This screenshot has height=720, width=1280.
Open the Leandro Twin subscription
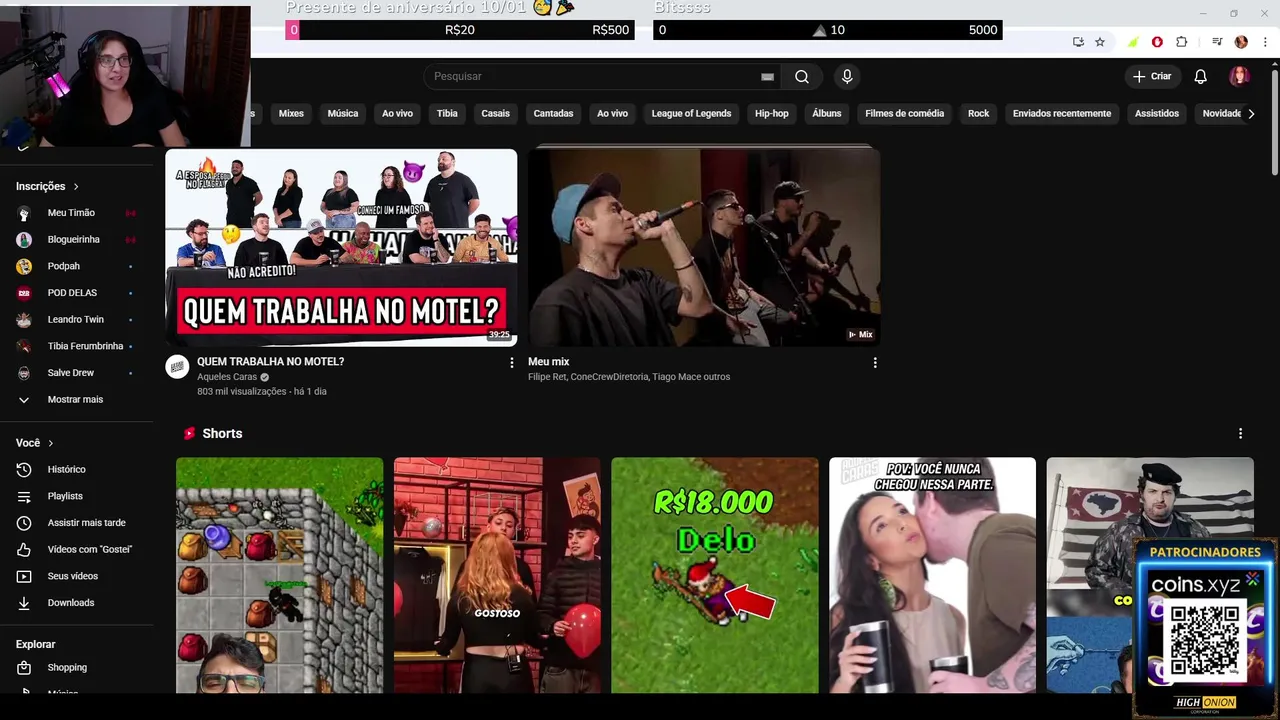pos(77,319)
